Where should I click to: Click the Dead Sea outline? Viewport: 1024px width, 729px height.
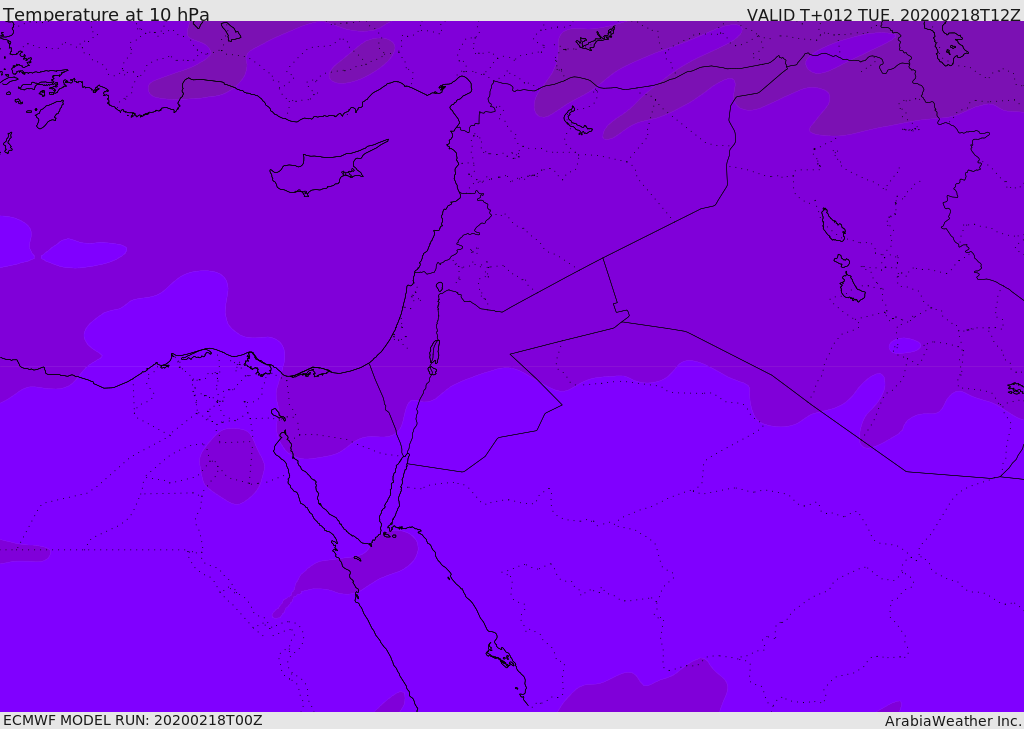434,353
